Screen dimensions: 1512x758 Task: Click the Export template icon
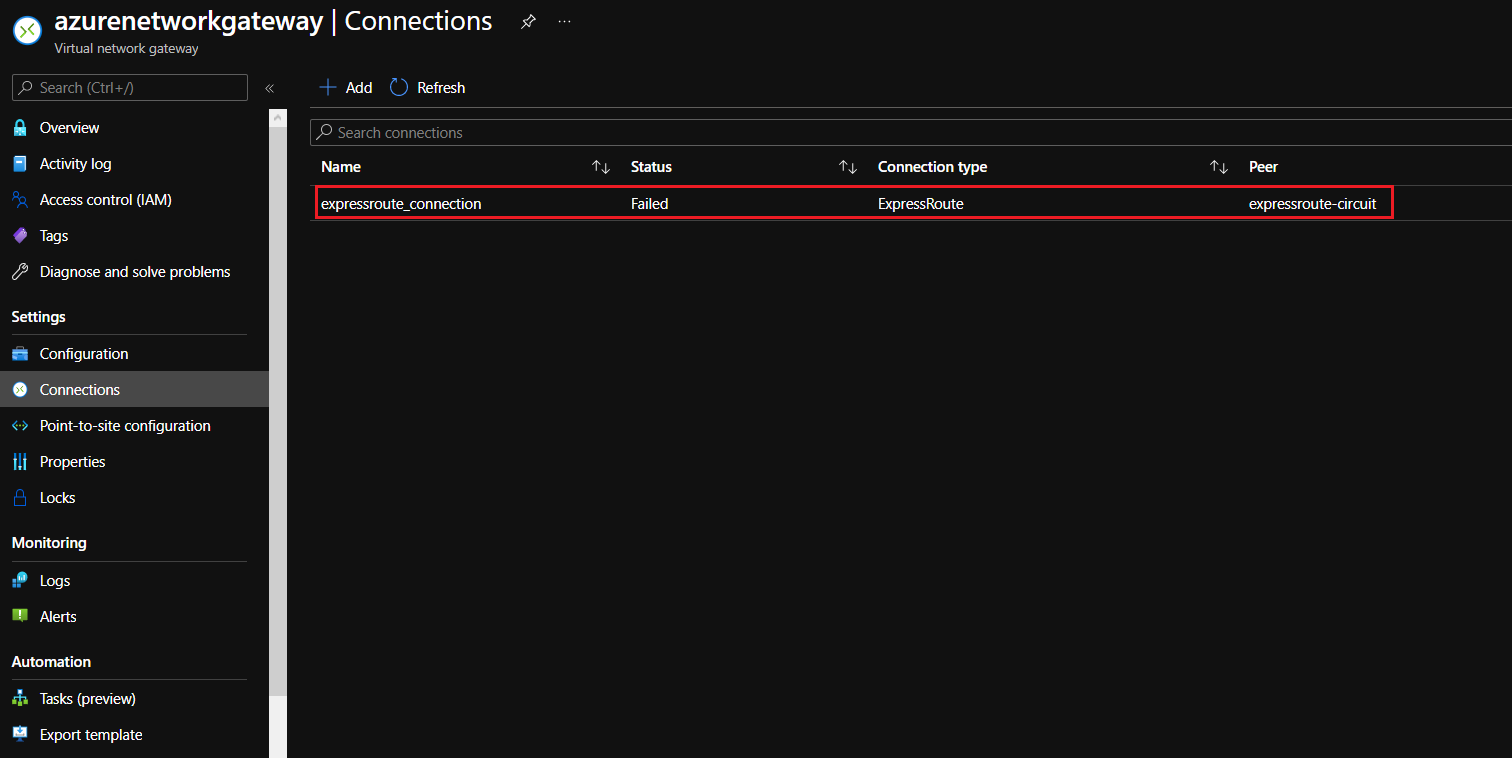coord(20,735)
